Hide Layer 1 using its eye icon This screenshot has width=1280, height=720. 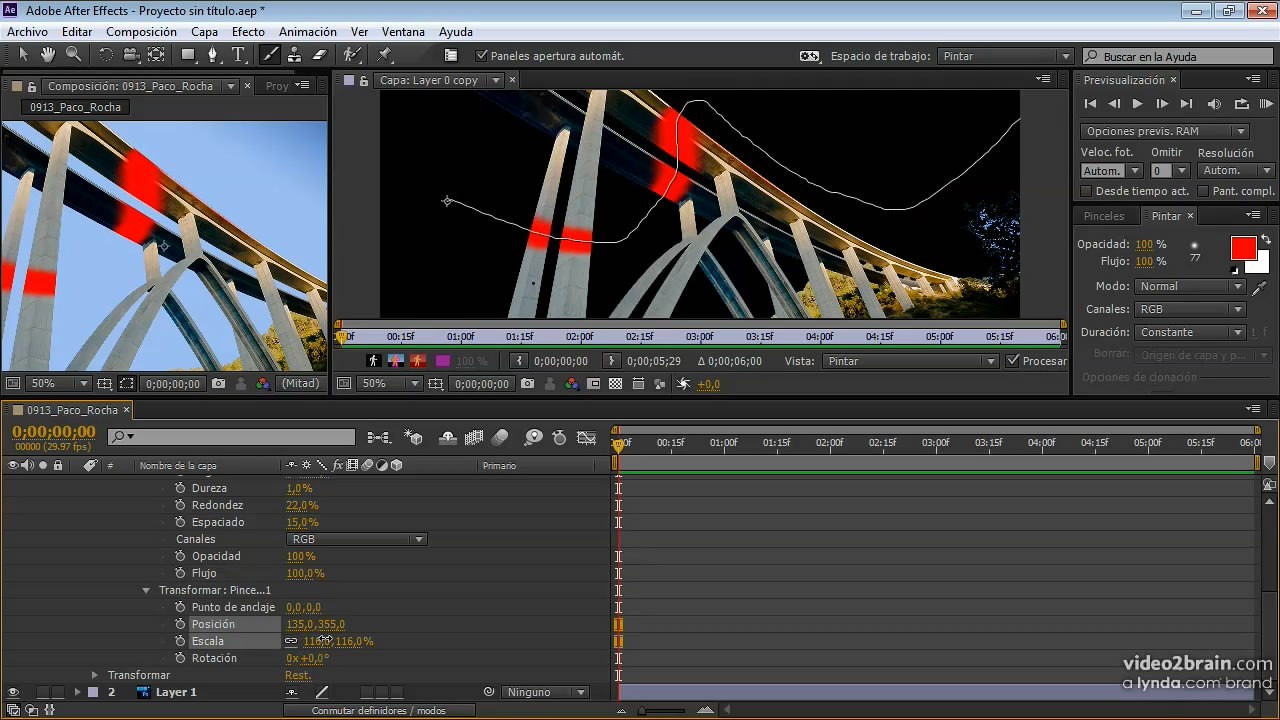click(x=13, y=692)
